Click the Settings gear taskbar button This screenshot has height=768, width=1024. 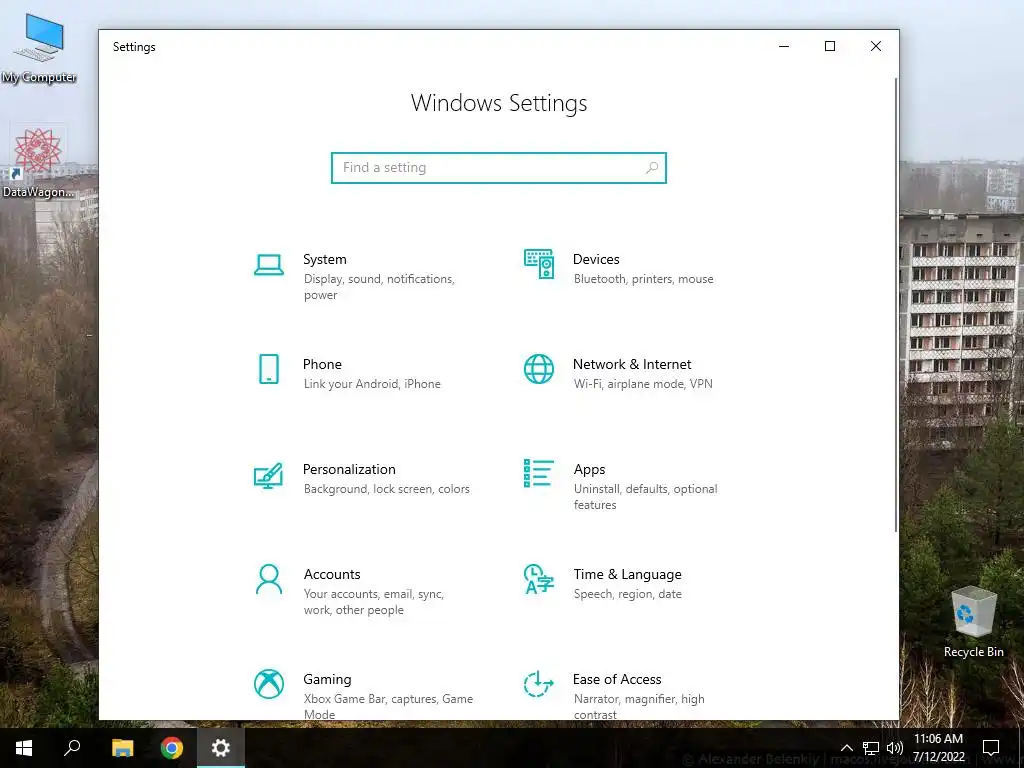221,748
